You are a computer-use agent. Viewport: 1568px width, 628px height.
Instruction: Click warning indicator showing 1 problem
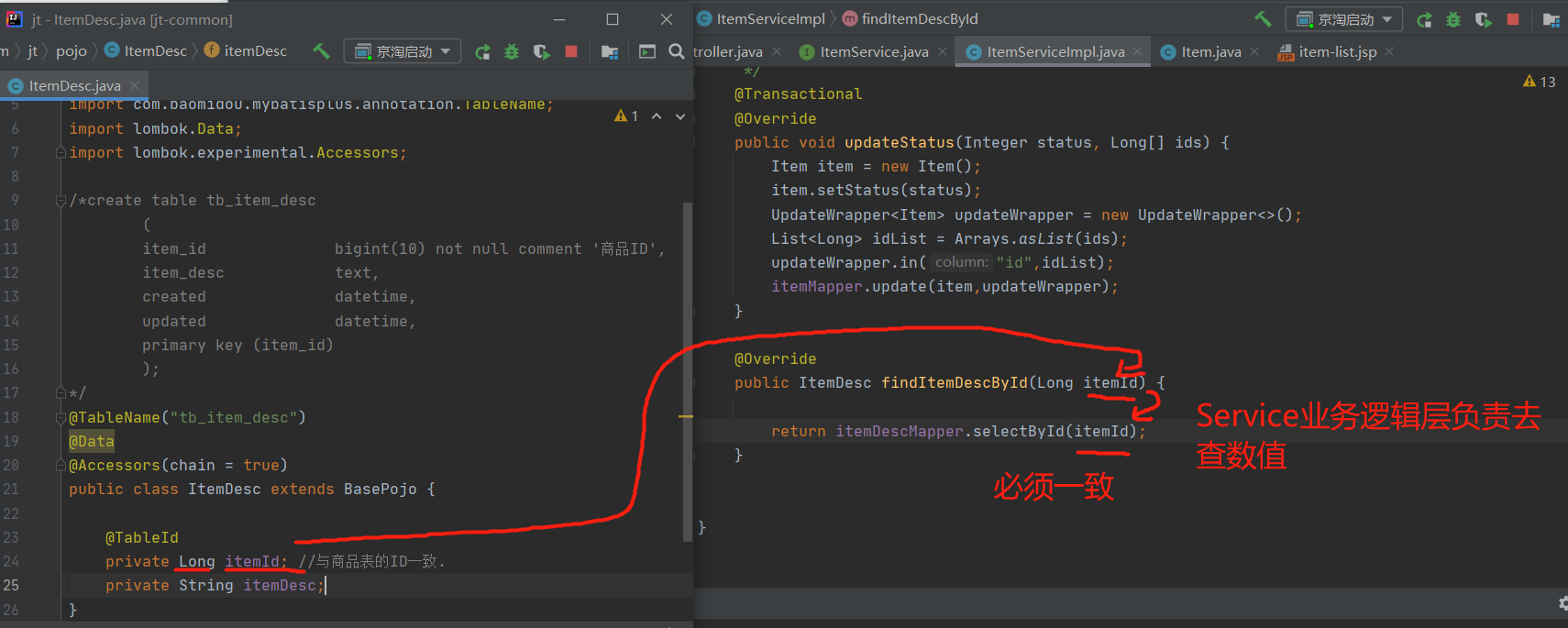[626, 116]
